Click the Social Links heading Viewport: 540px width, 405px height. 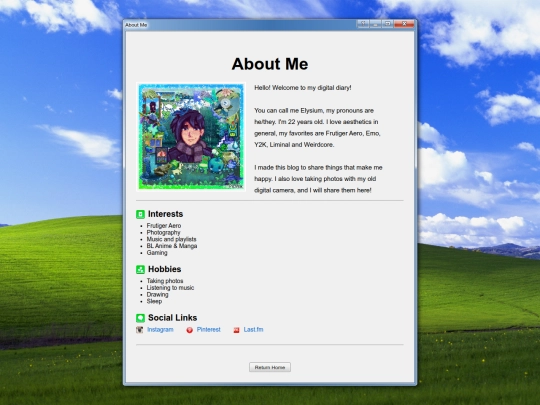pos(172,318)
